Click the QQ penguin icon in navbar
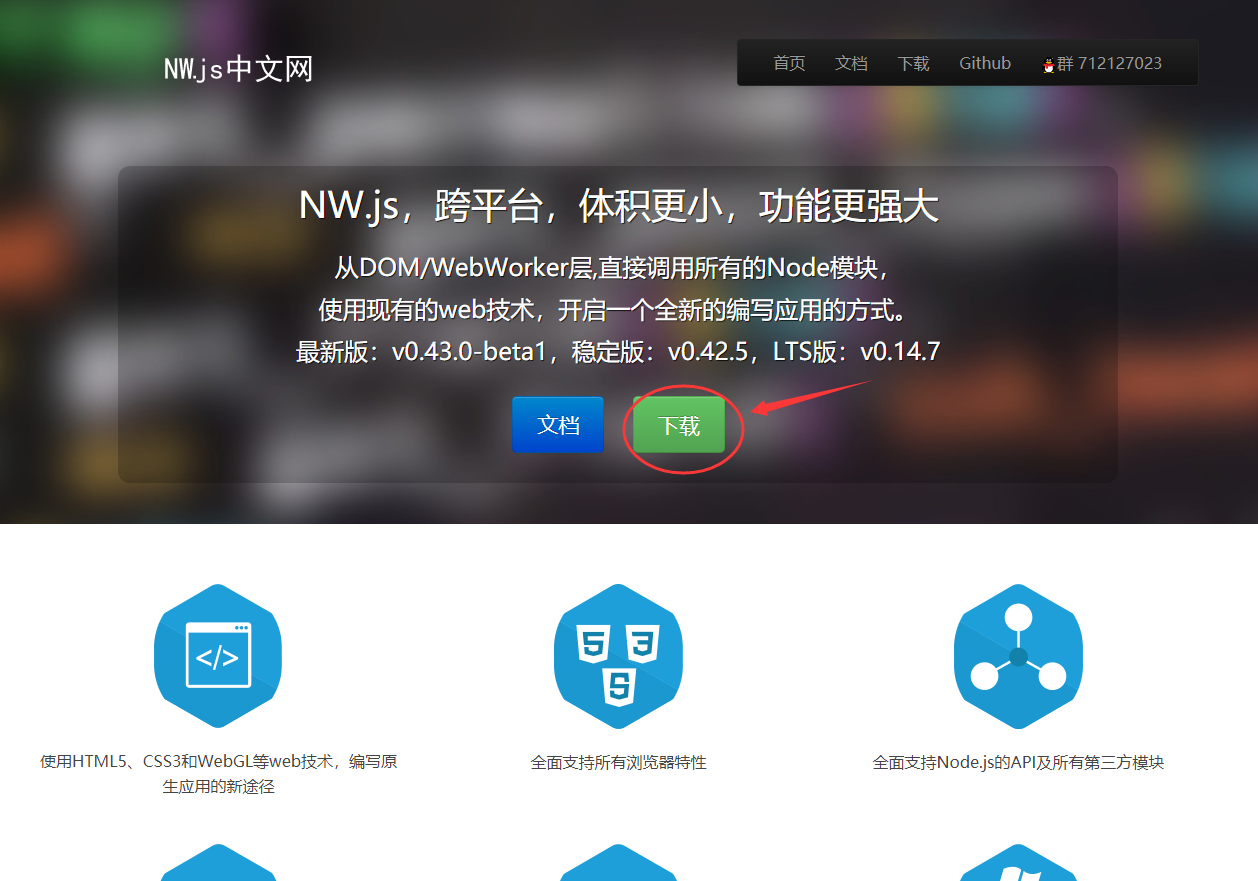Screen dimensions: 1258x881 coord(1050,62)
